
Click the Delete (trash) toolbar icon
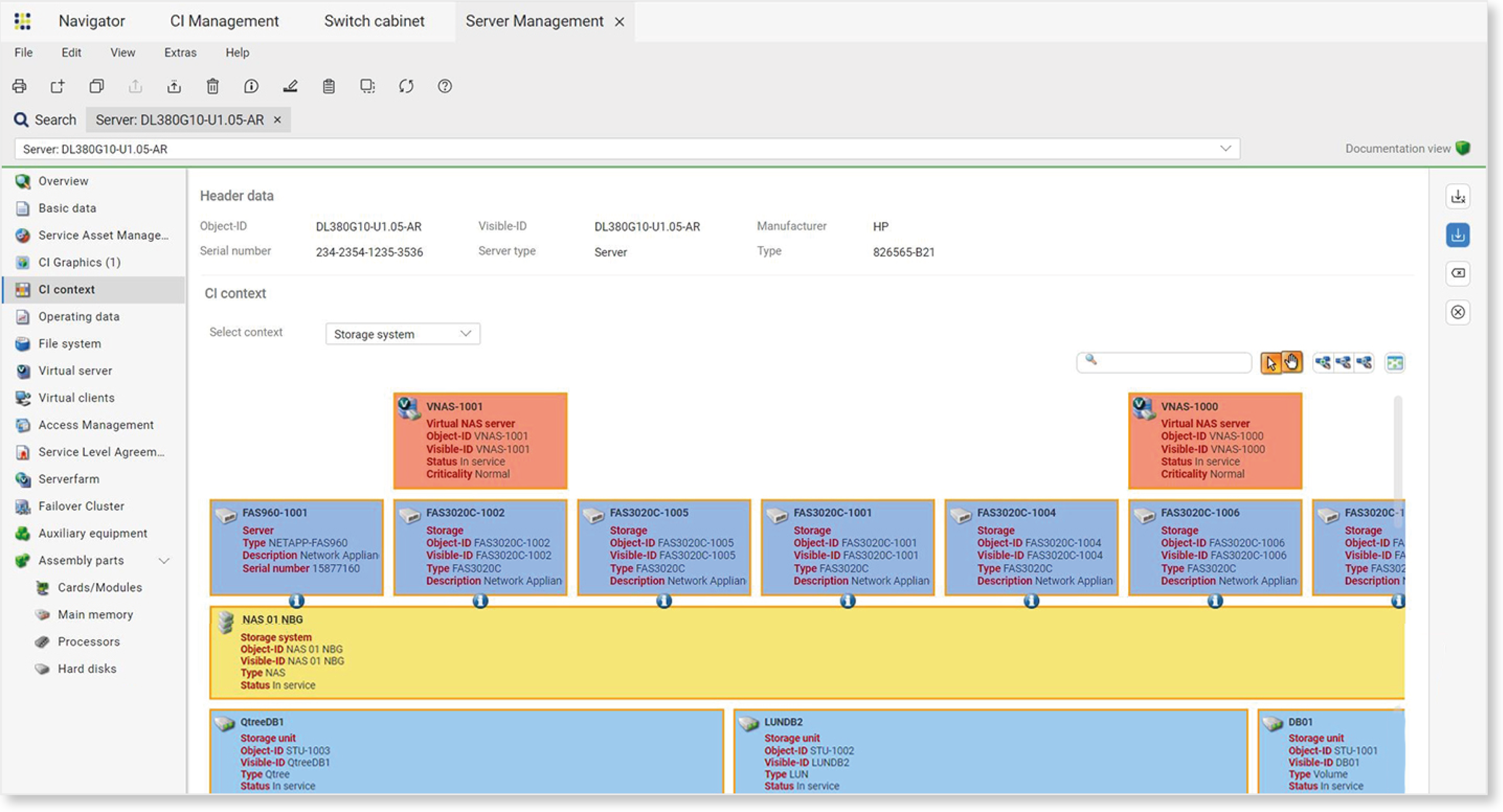point(213,87)
